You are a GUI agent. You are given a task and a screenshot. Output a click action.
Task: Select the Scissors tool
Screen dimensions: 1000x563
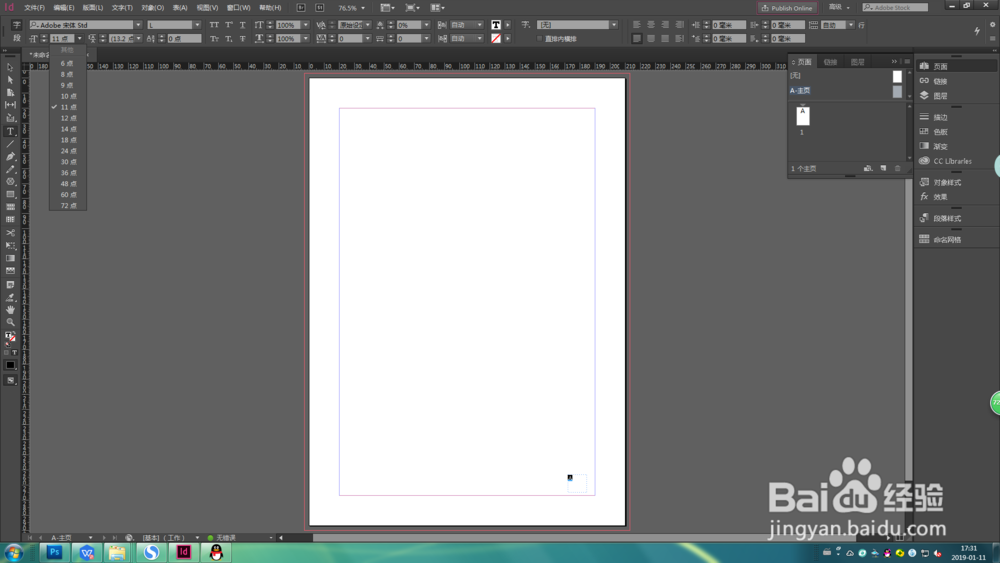[x=10, y=233]
